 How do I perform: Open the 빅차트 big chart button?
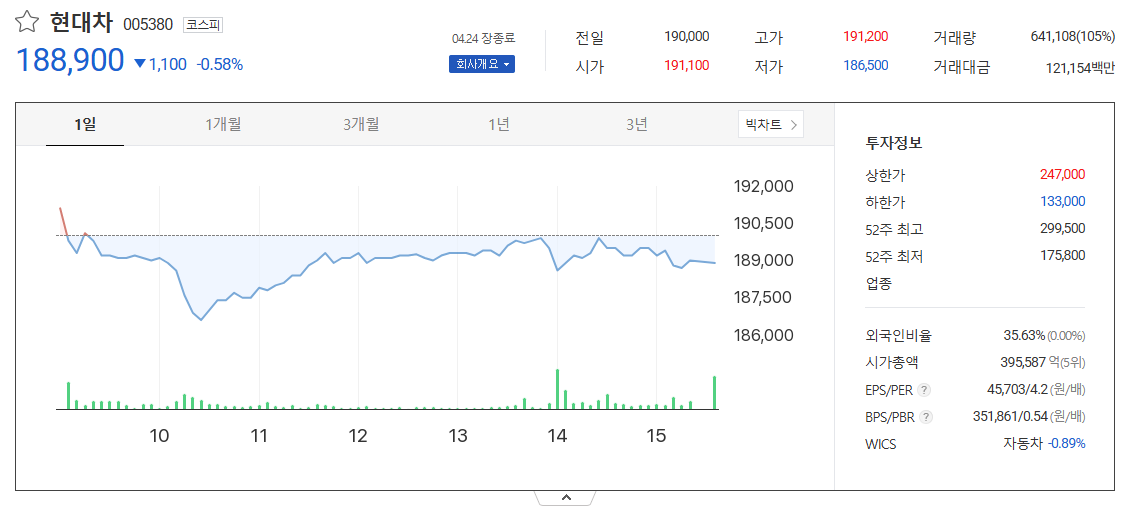[770, 124]
